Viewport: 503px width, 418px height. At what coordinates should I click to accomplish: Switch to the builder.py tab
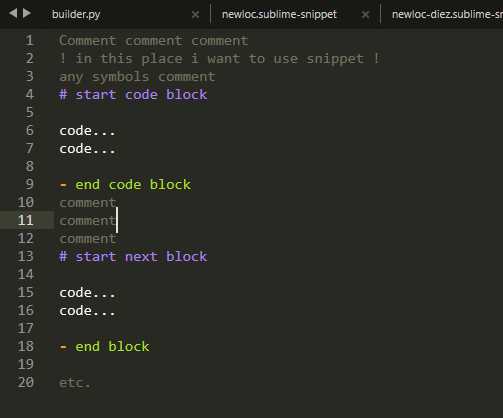76,14
